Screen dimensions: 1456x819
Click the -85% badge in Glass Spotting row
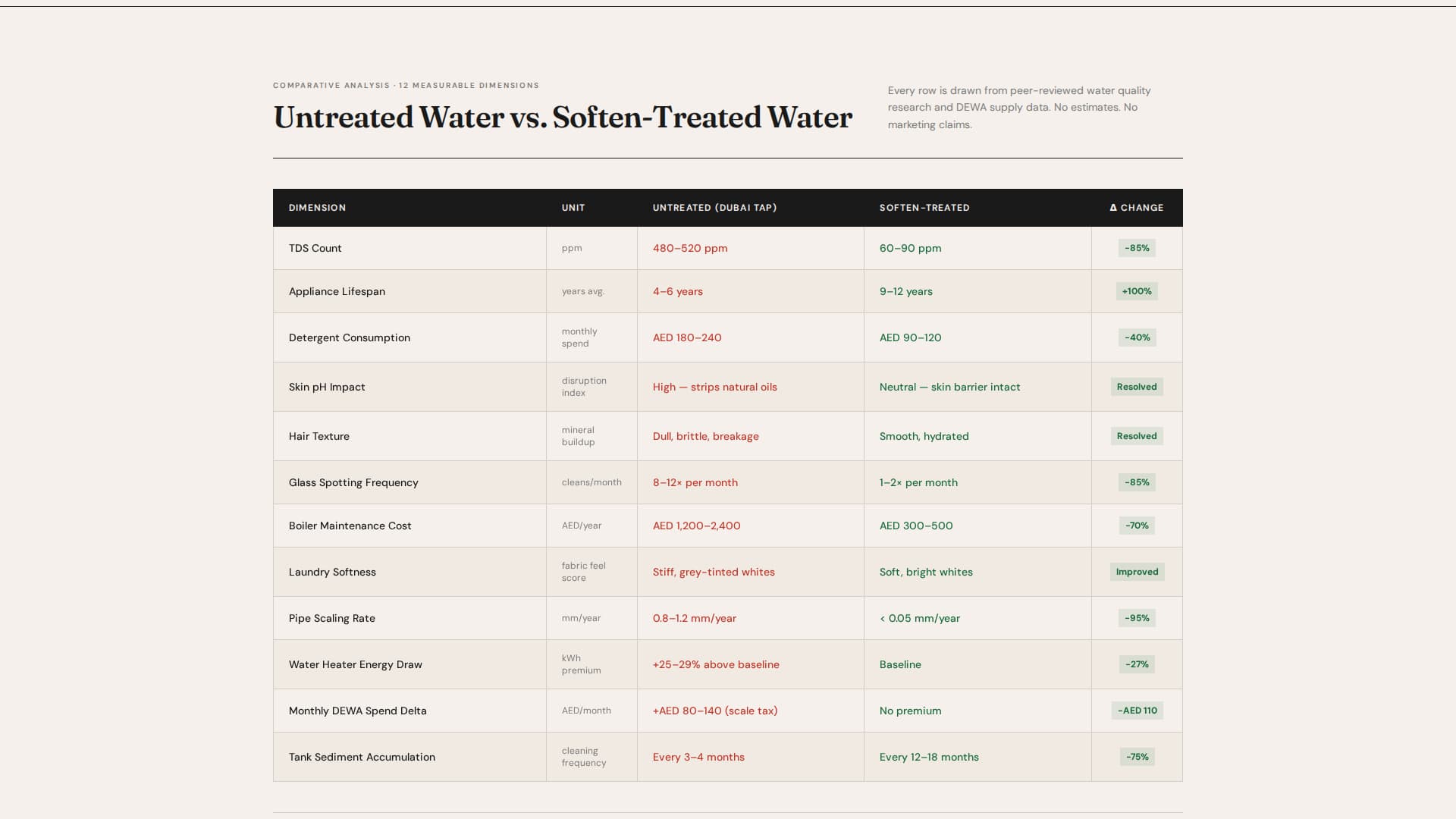tap(1137, 482)
